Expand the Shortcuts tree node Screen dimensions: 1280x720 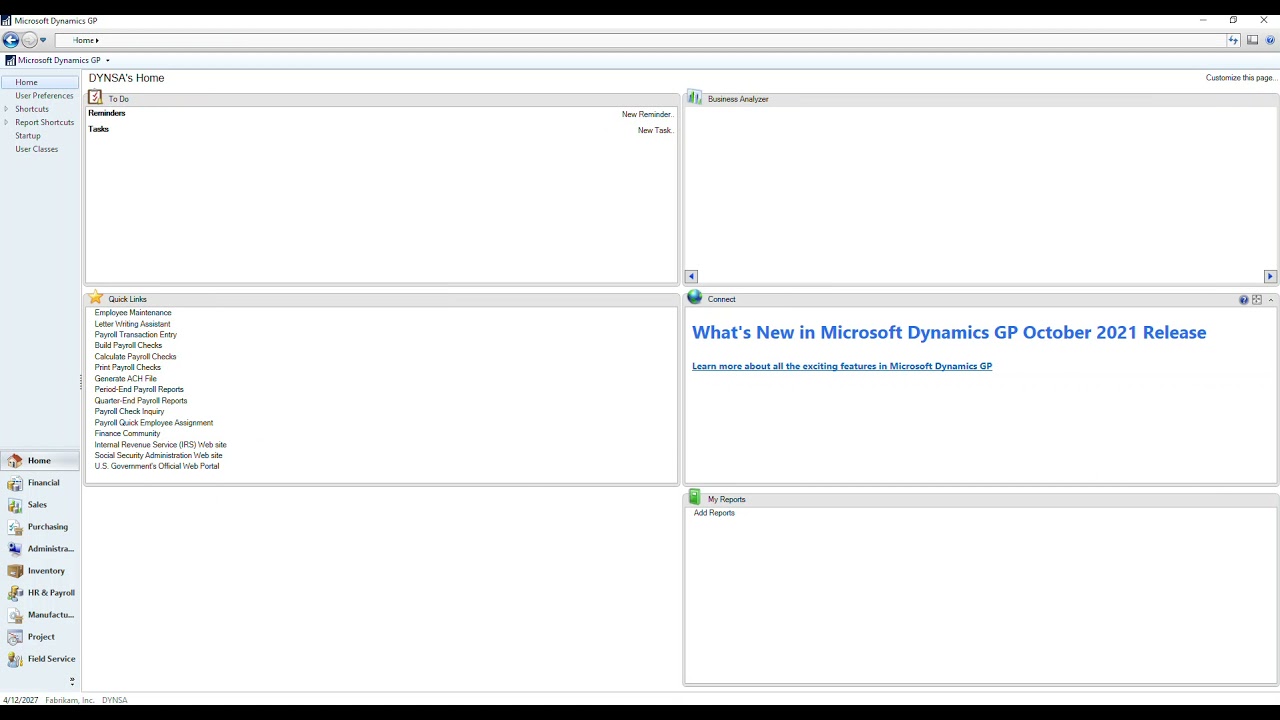(x=6, y=109)
